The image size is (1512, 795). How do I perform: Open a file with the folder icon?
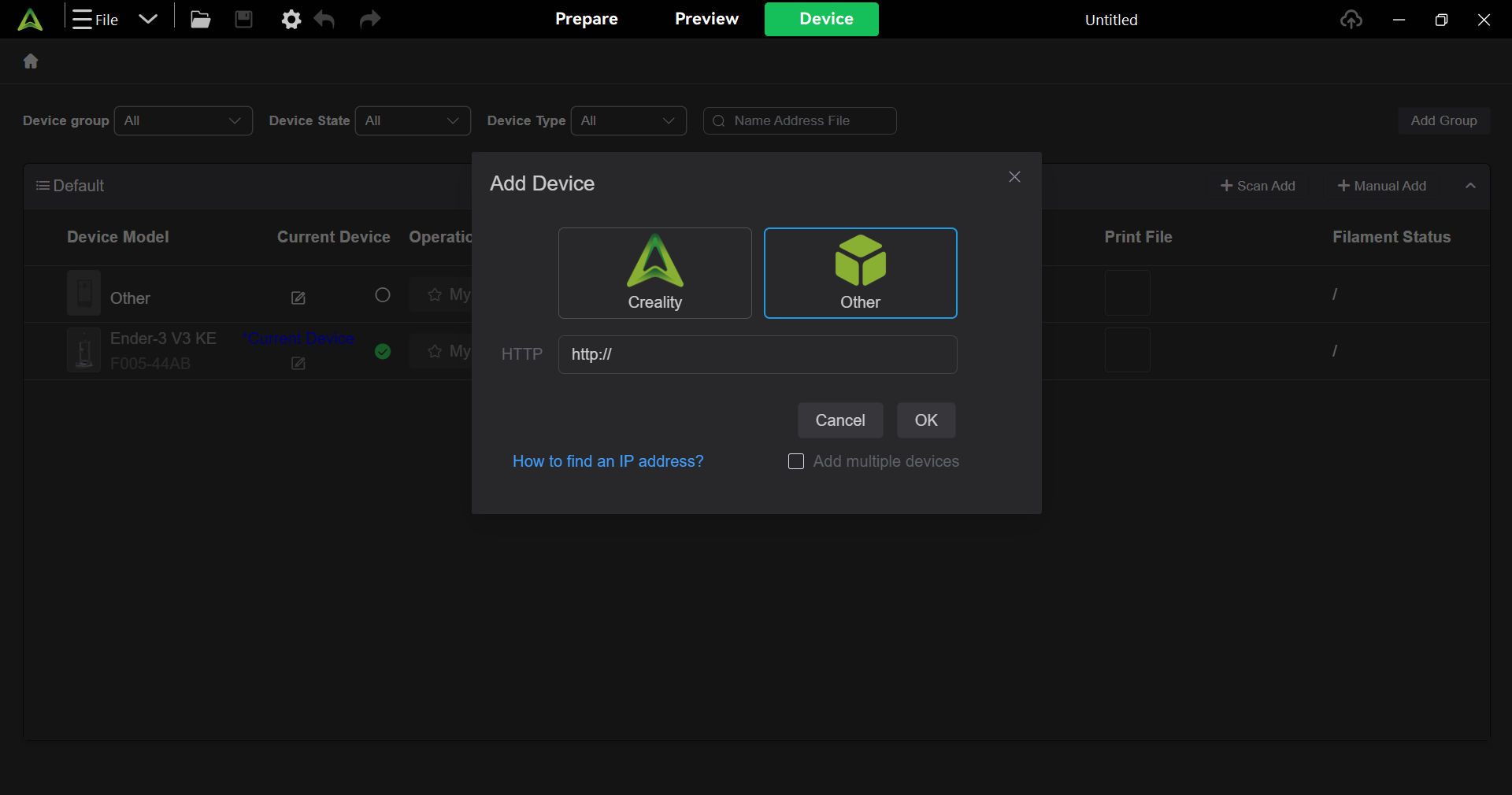tap(201, 19)
